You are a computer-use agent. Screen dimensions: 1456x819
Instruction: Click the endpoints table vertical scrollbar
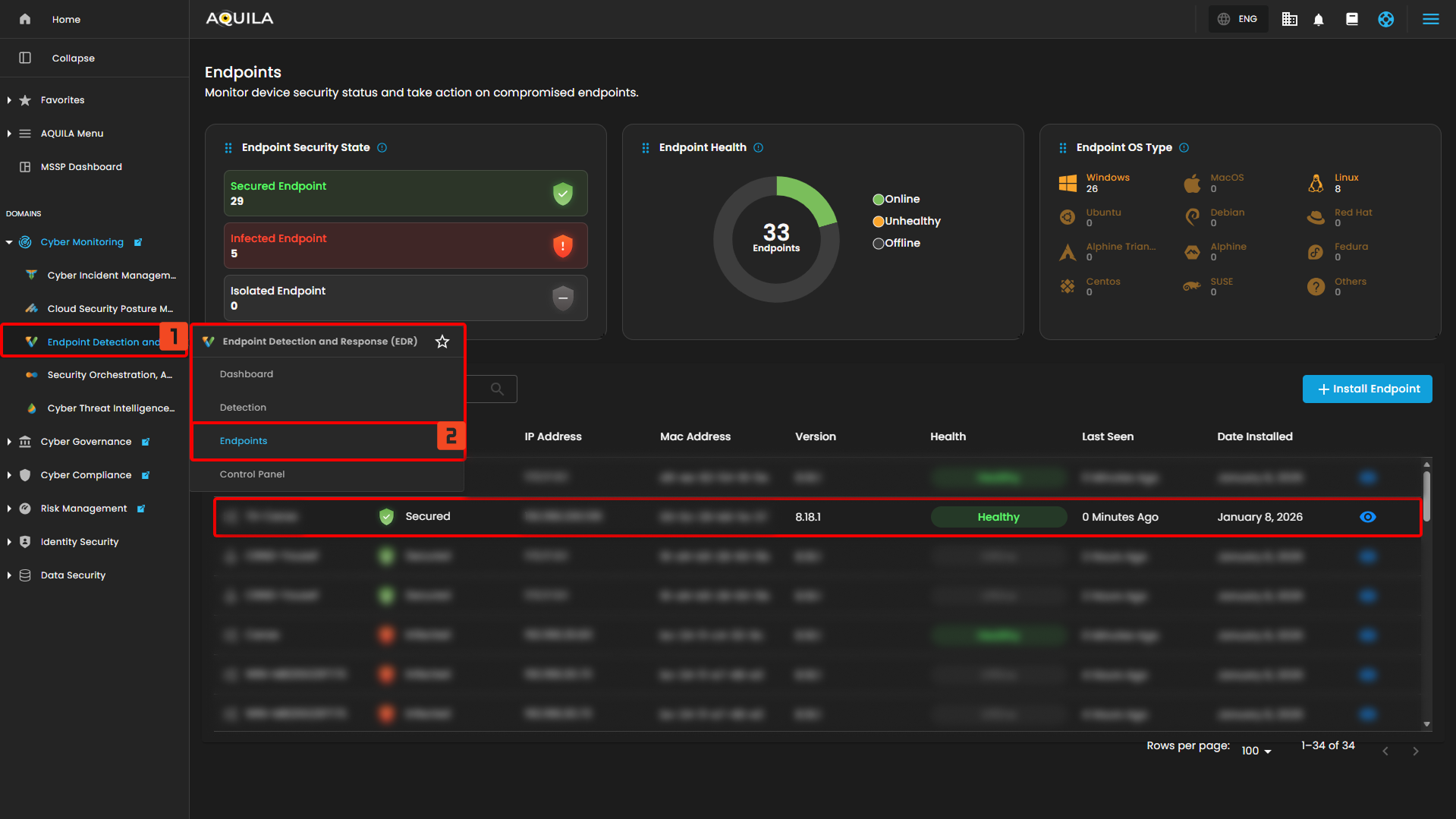click(x=1426, y=497)
